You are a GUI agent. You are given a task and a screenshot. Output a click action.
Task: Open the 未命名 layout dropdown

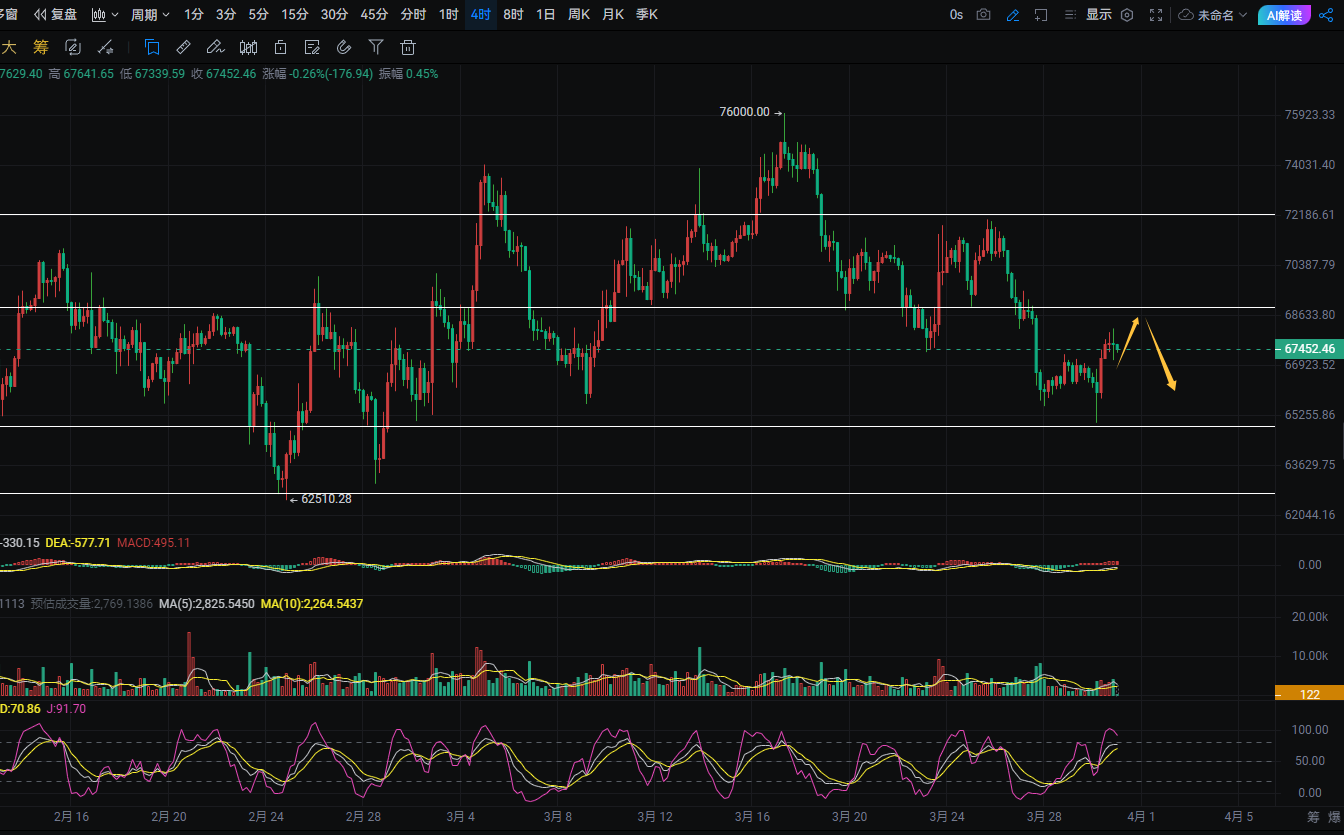[x=1213, y=15]
